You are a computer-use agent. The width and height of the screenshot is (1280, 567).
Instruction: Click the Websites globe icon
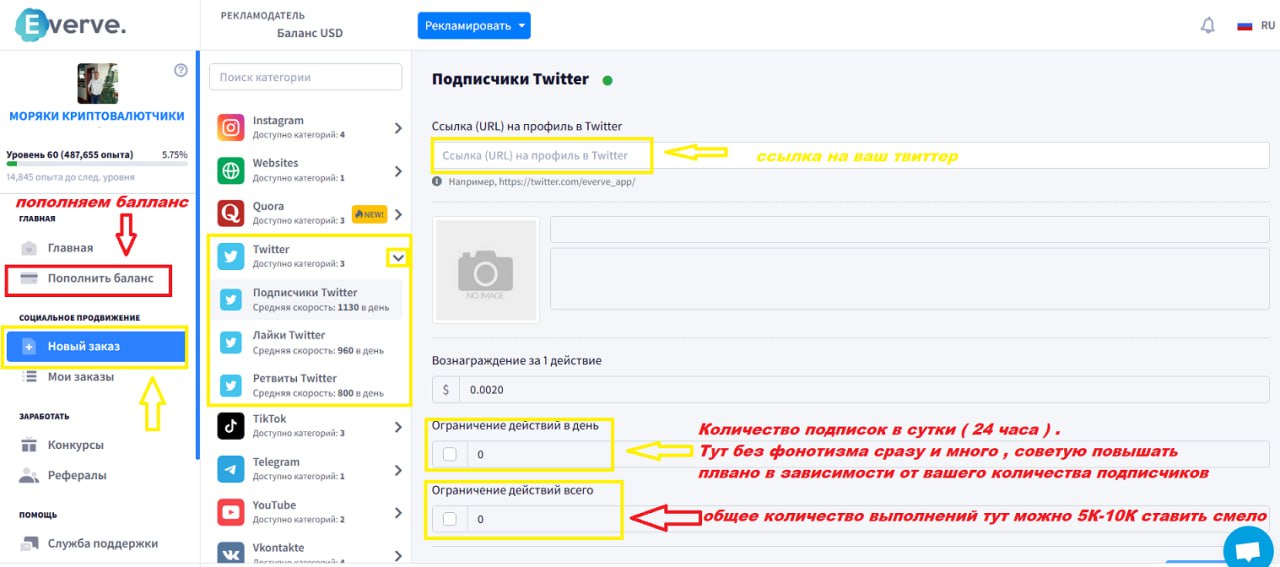(x=231, y=170)
